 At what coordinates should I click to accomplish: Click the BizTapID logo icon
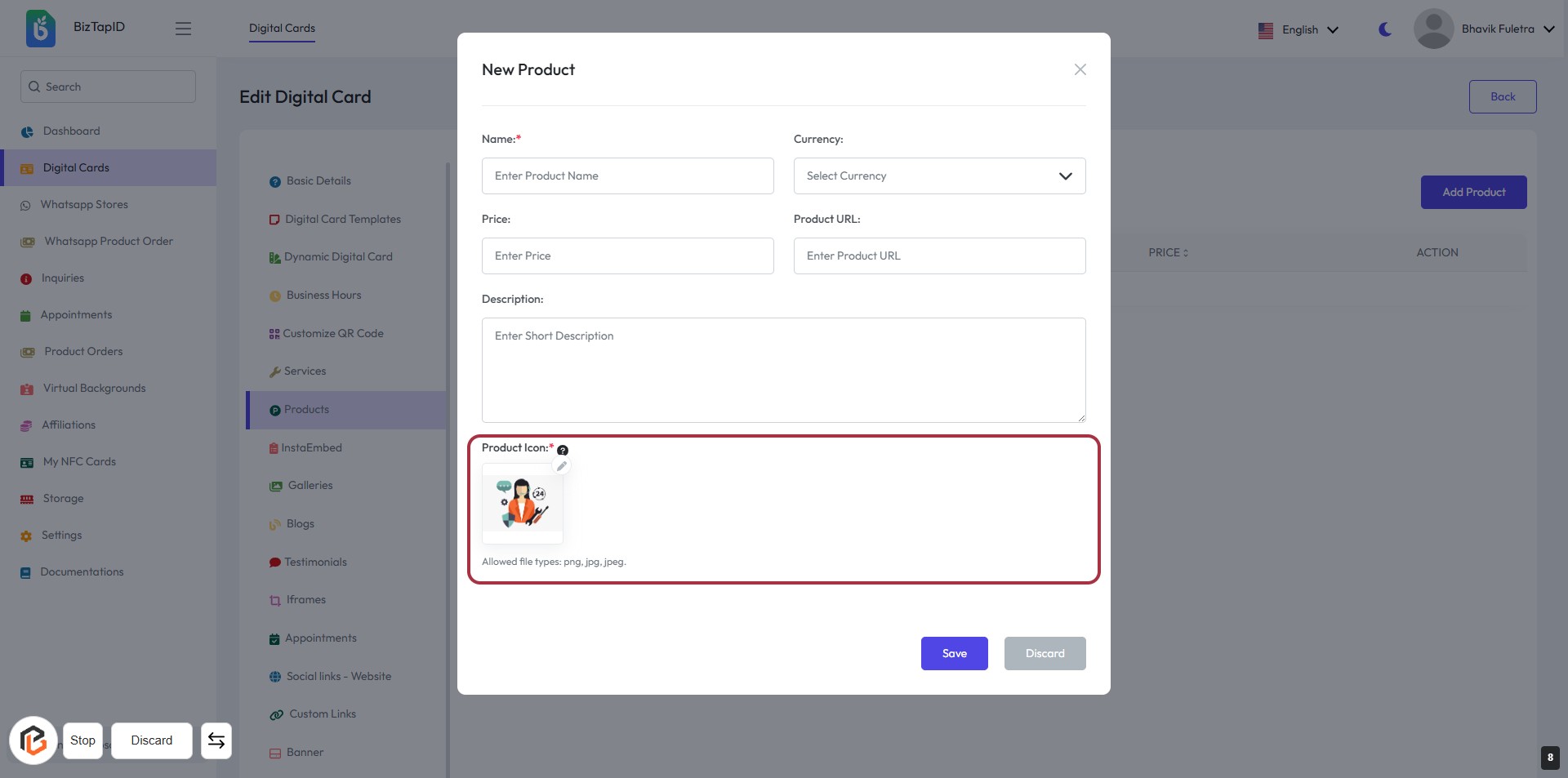tap(41, 29)
